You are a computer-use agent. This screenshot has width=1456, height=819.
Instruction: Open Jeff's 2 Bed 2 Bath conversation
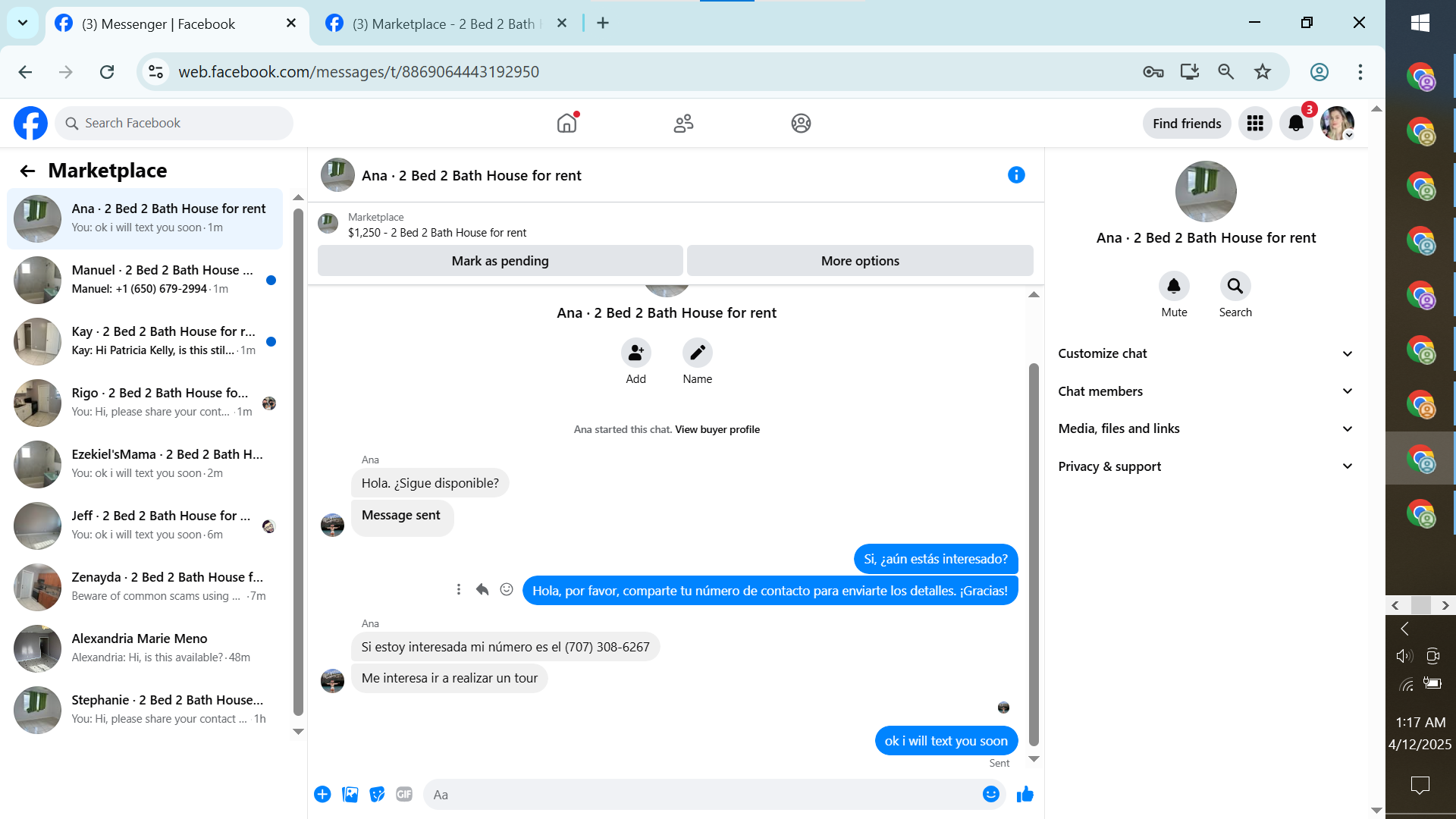pyautogui.click(x=145, y=526)
